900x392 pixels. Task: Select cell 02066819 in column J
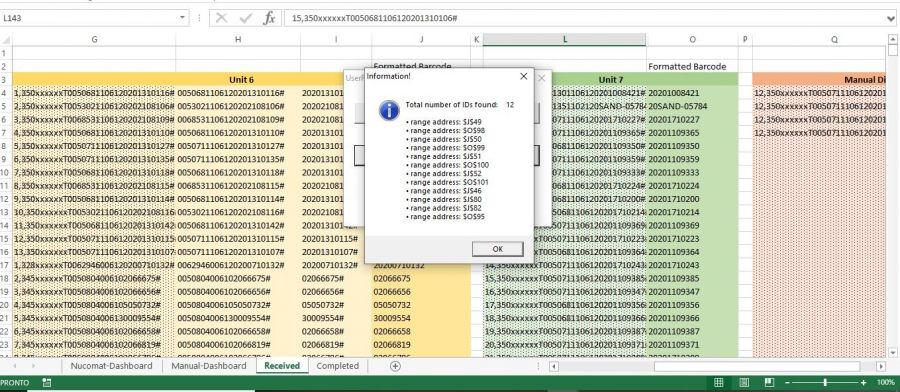pyautogui.click(x=421, y=344)
